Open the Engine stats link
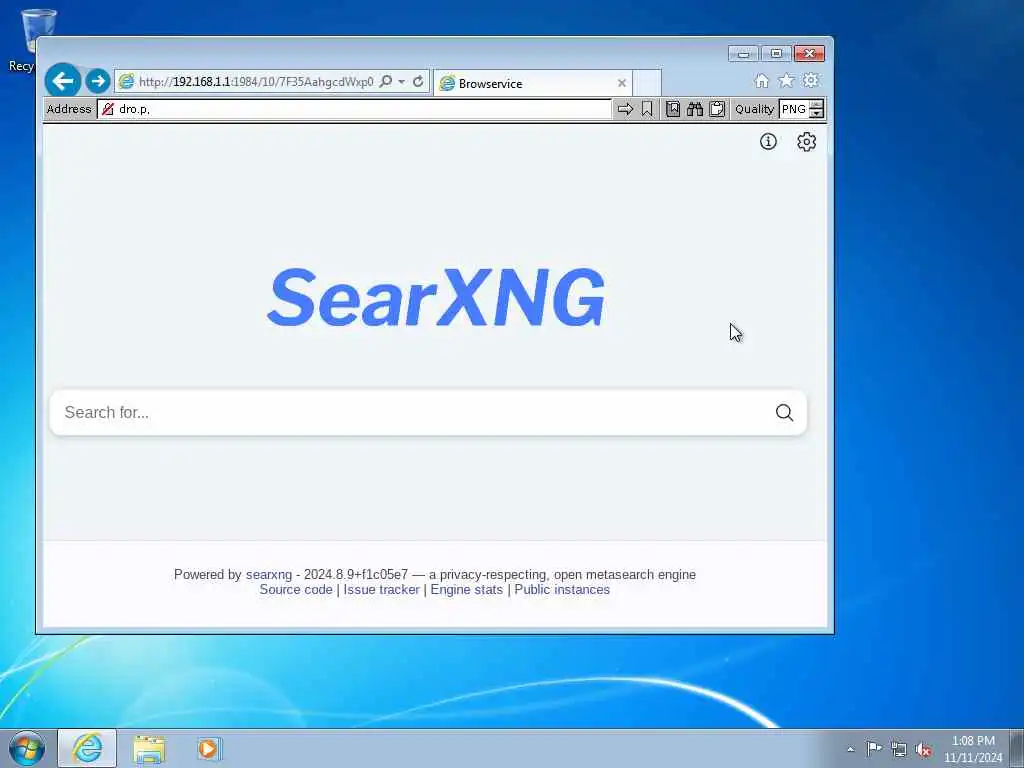This screenshot has width=1024, height=768. (x=467, y=590)
